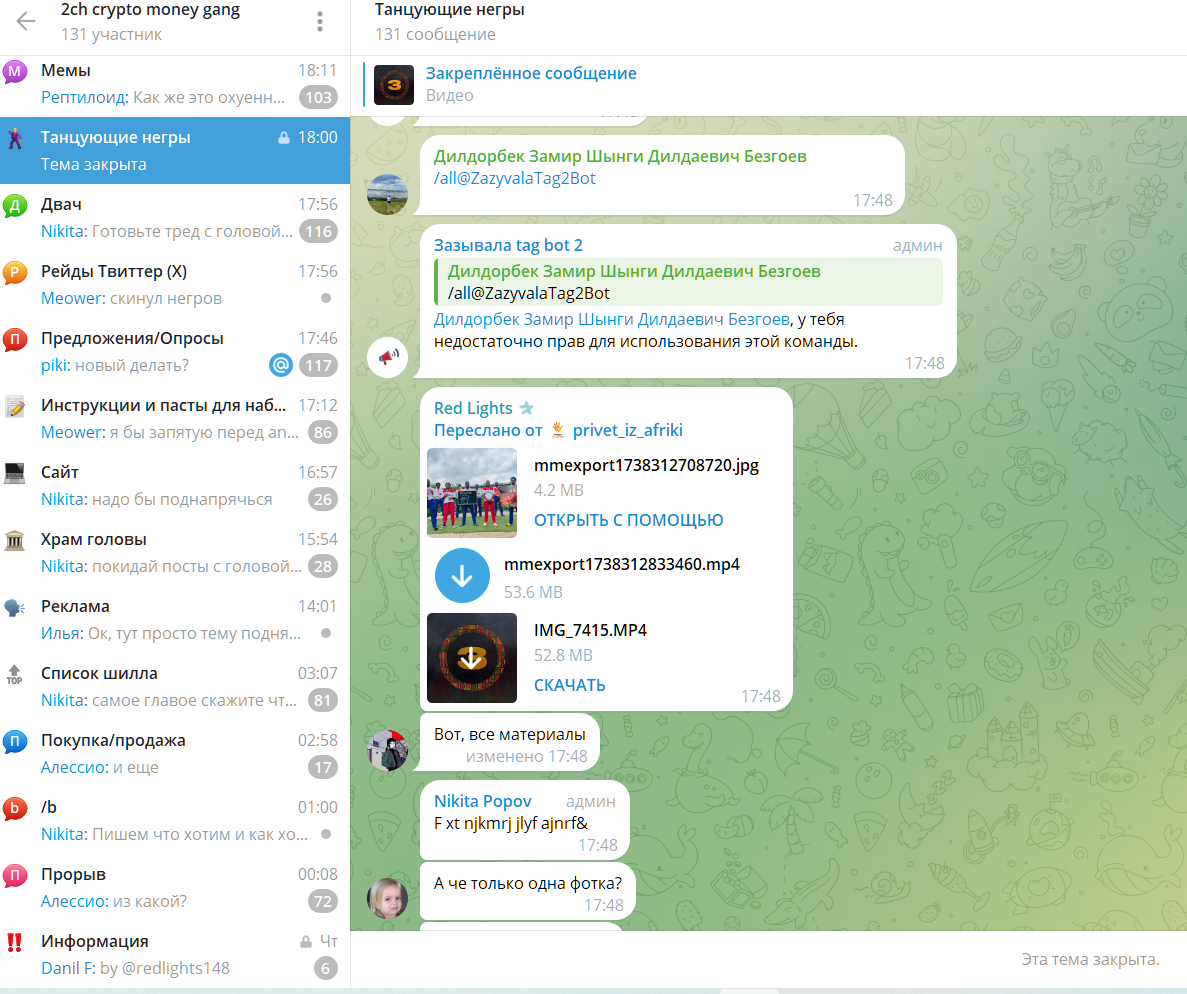1187x994 pixels.
Task: Click the orange Р avatar icon
Action: click(x=15, y=272)
